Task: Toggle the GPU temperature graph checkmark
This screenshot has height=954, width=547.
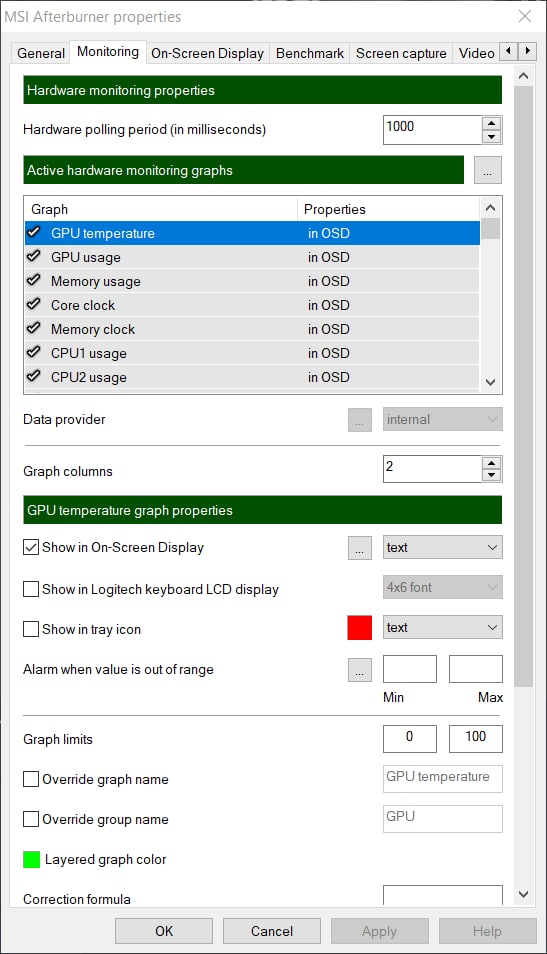Action: click(34, 232)
